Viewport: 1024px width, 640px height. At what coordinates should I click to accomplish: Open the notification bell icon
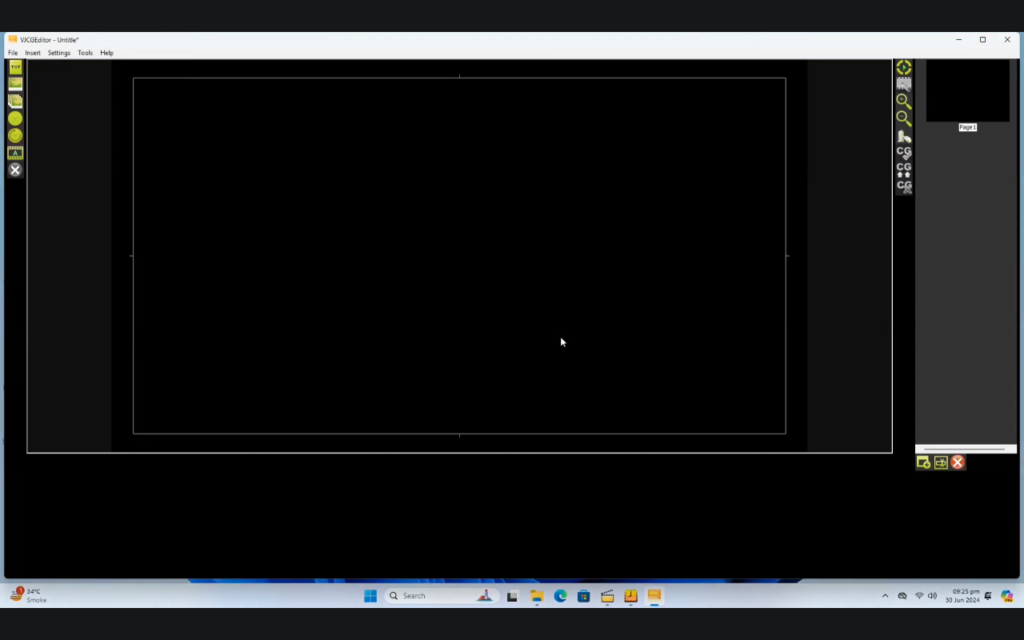tap(988, 596)
